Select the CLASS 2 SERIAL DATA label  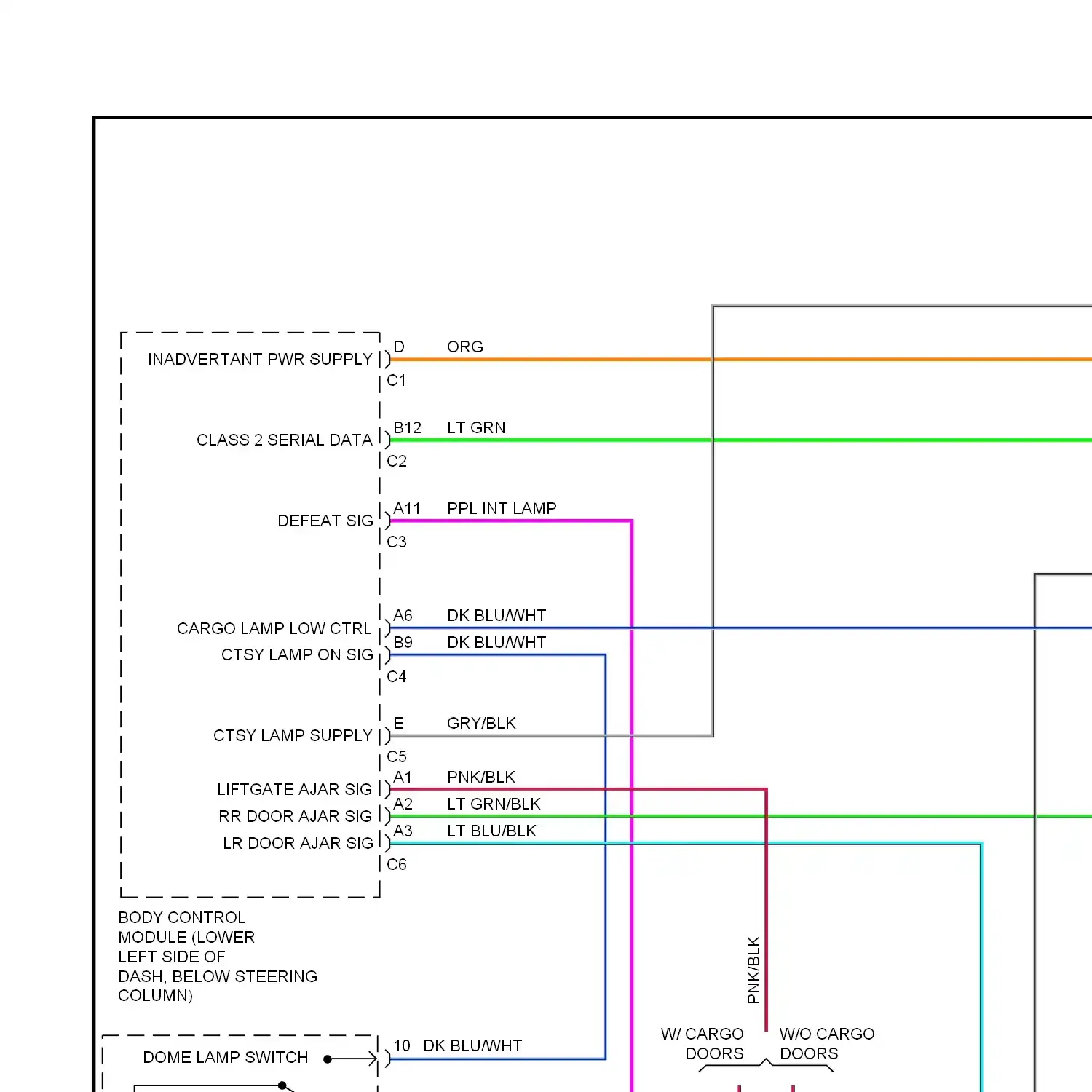coord(284,440)
